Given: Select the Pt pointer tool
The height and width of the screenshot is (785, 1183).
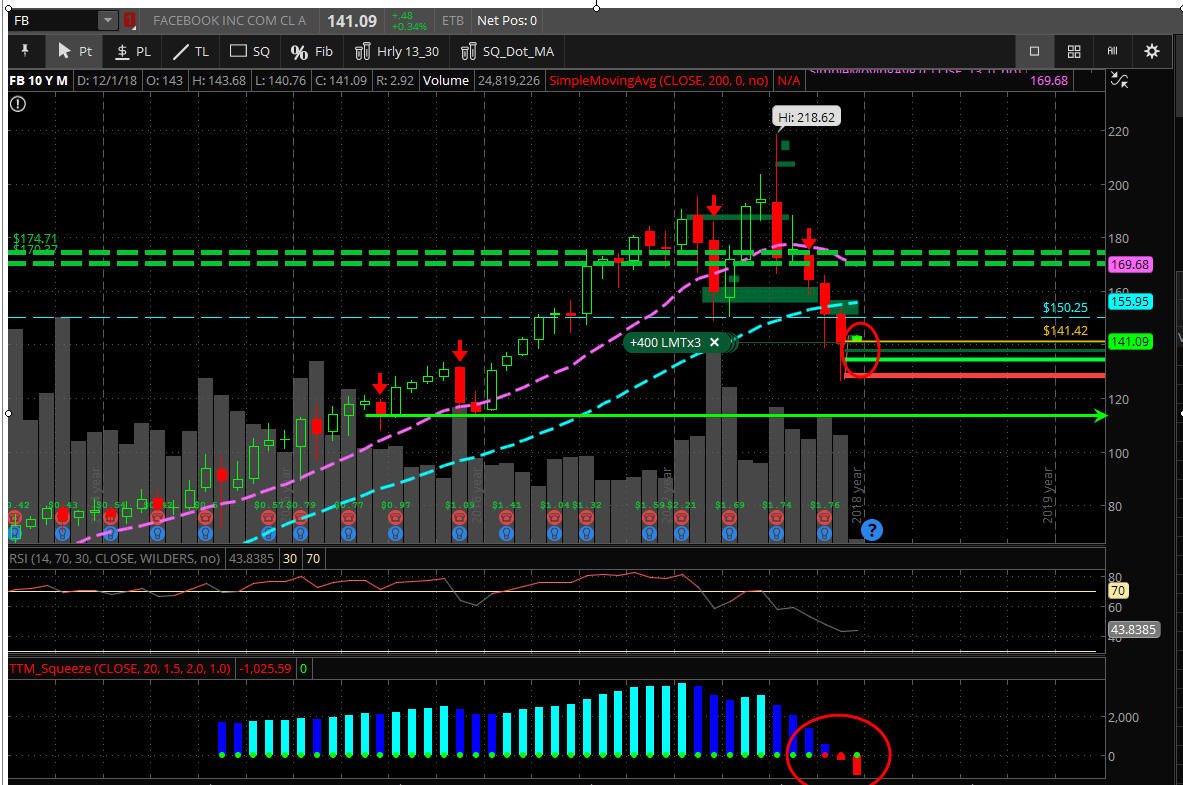Looking at the screenshot, I should coord(75,51).
